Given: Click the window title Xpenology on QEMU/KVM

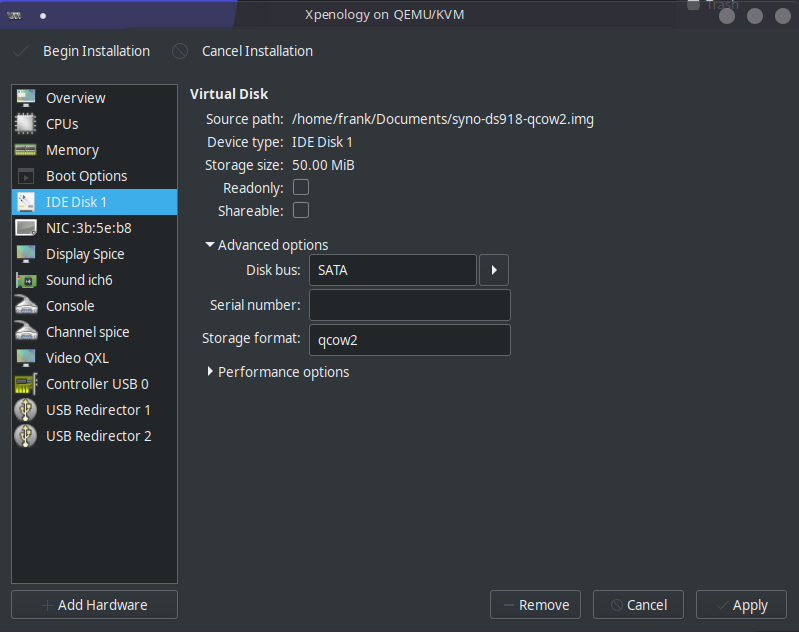Looking at the screenshot, I should (385, 15).
